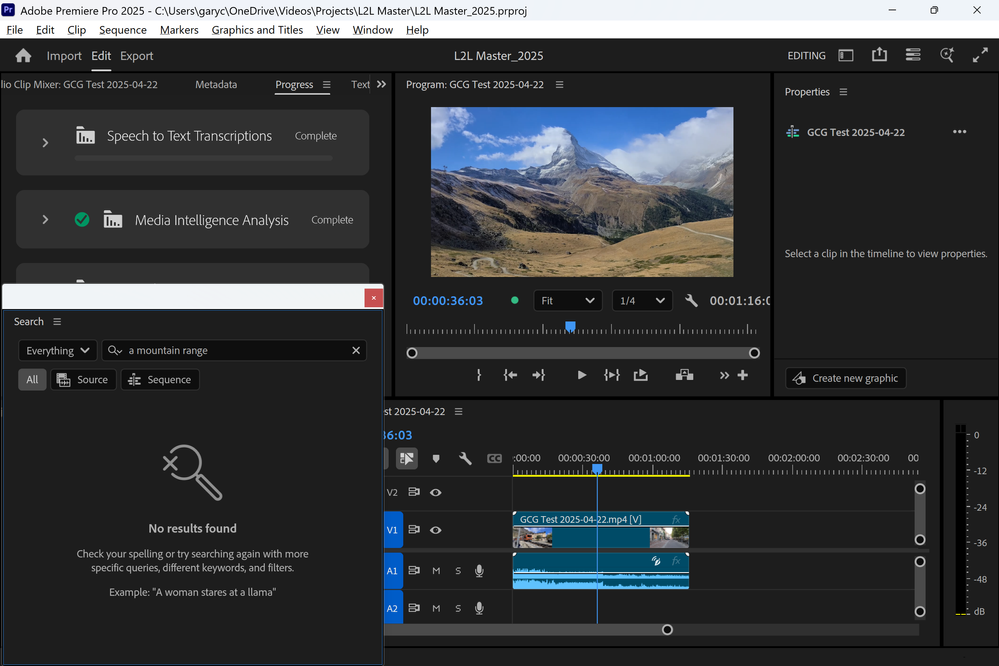The image size is (999, 666).
Task: Solo the A1 audio track
Action: click(458, 571)
